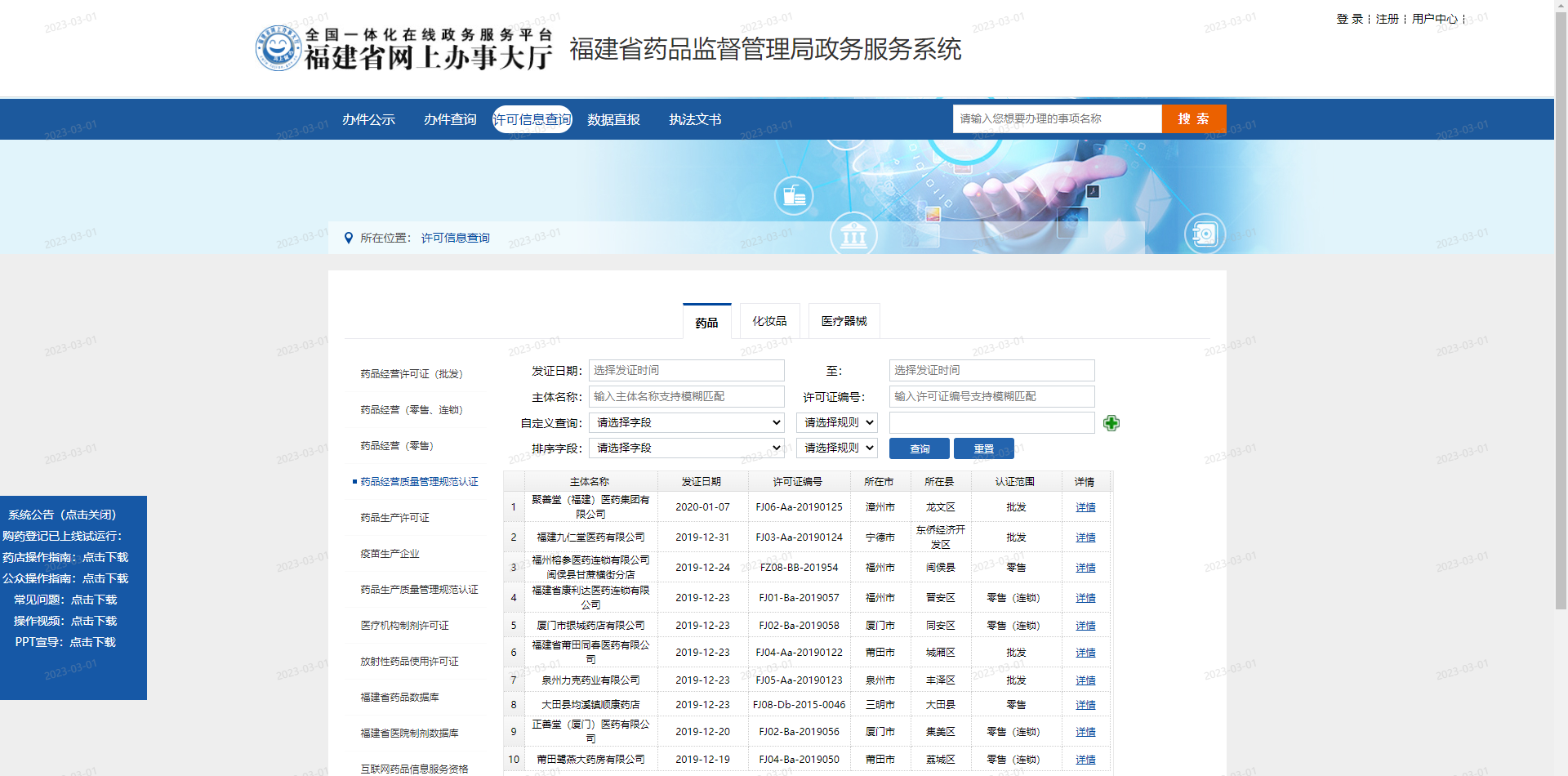Open the 办件公示 navigation menu
Viewport: 1568px width, 776px height.
[x=368, y=119]
